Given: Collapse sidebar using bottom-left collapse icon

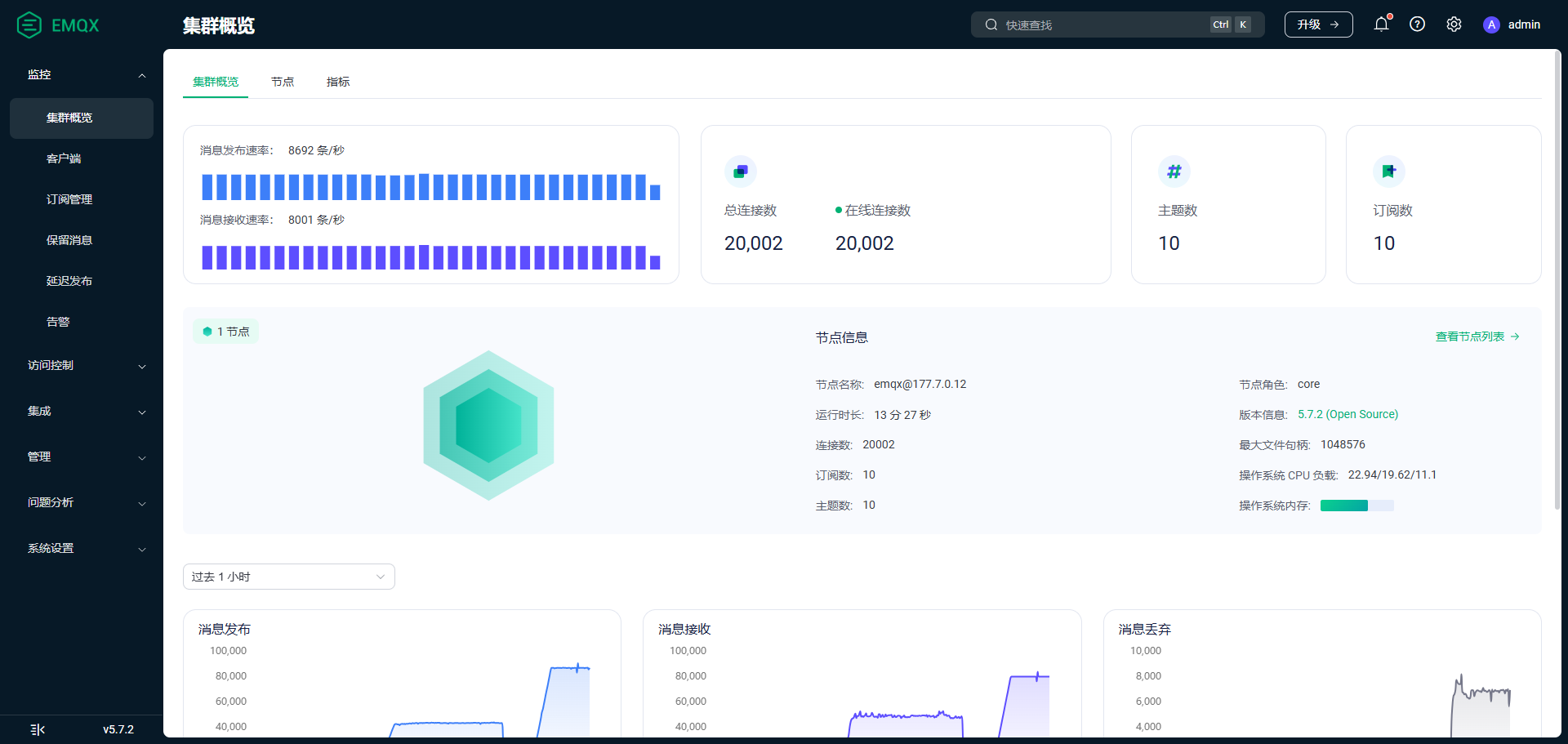Looking at the screenshot, I should (x=38, y=729).
